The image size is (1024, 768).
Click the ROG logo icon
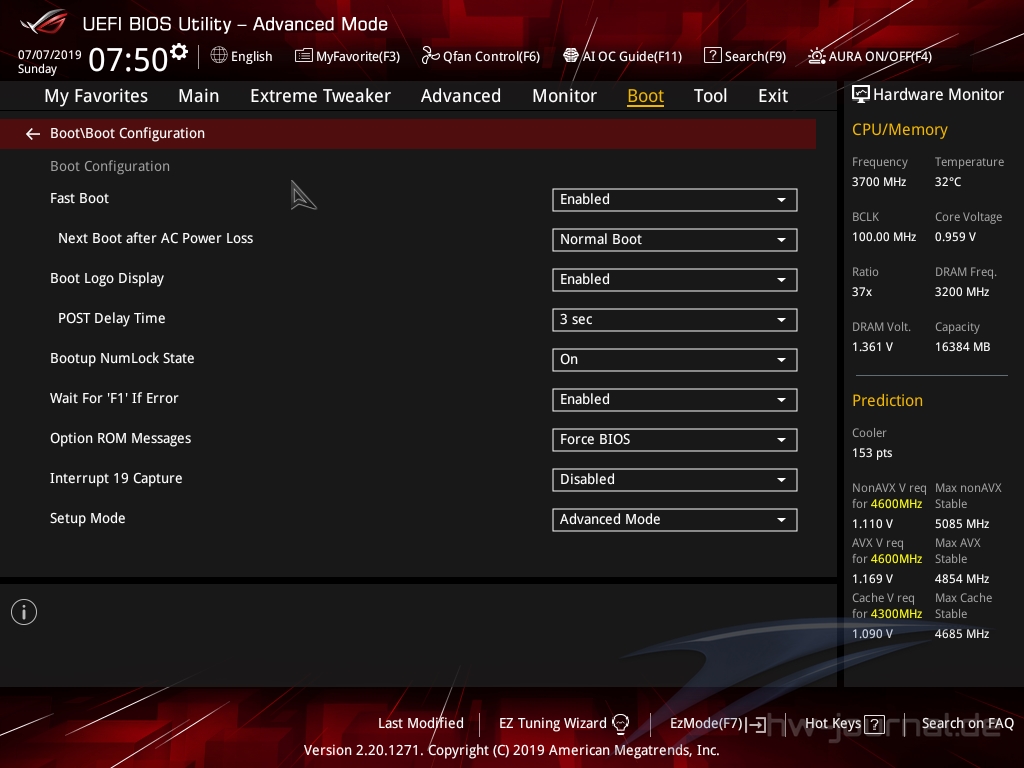point(44,22)
